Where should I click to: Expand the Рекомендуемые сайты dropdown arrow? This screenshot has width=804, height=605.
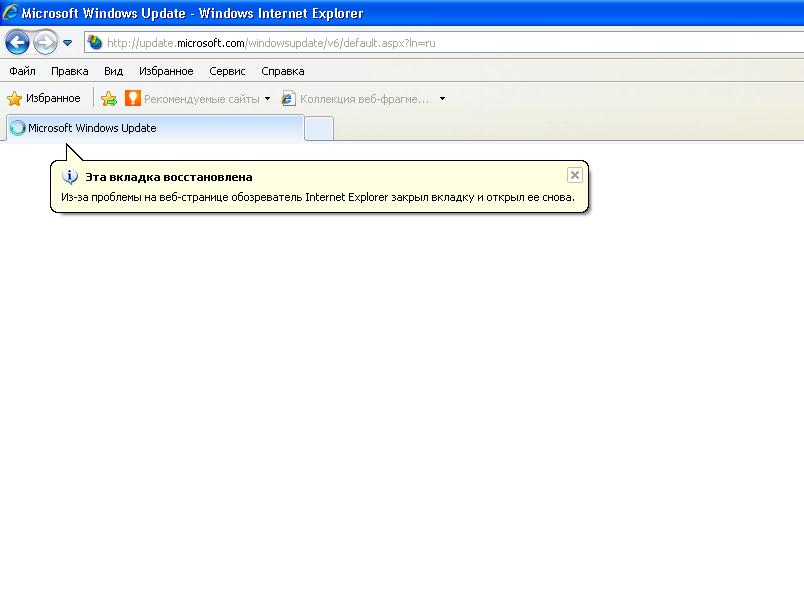(267, 98)
